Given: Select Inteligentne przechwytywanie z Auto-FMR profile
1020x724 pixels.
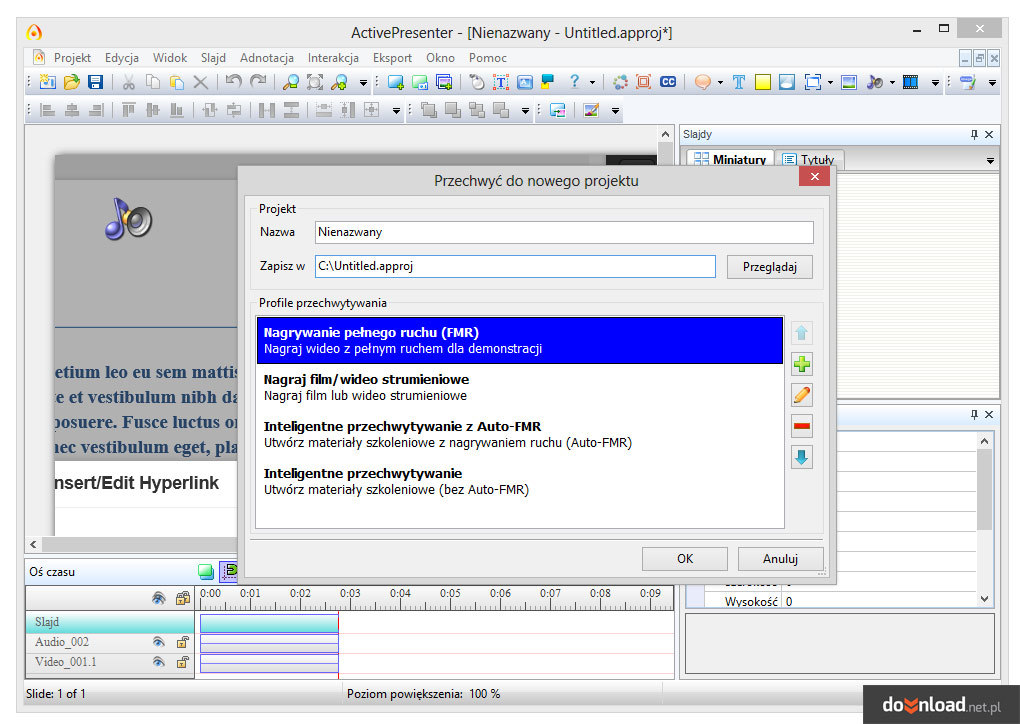Looking at the screenshot, I should coord(520,434).
